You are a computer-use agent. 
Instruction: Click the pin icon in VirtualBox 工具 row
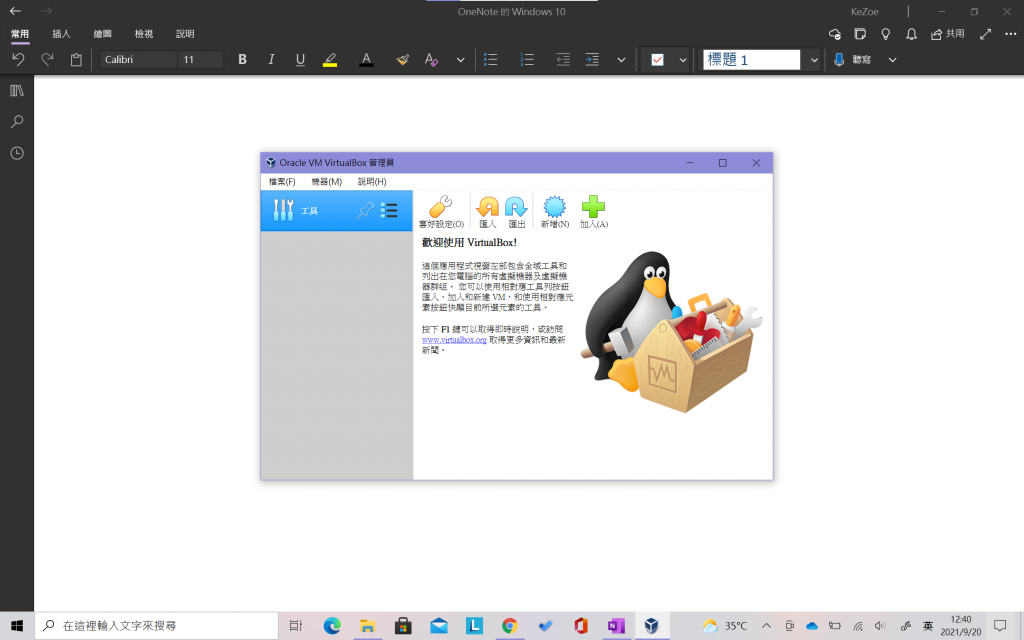[365, 210]
